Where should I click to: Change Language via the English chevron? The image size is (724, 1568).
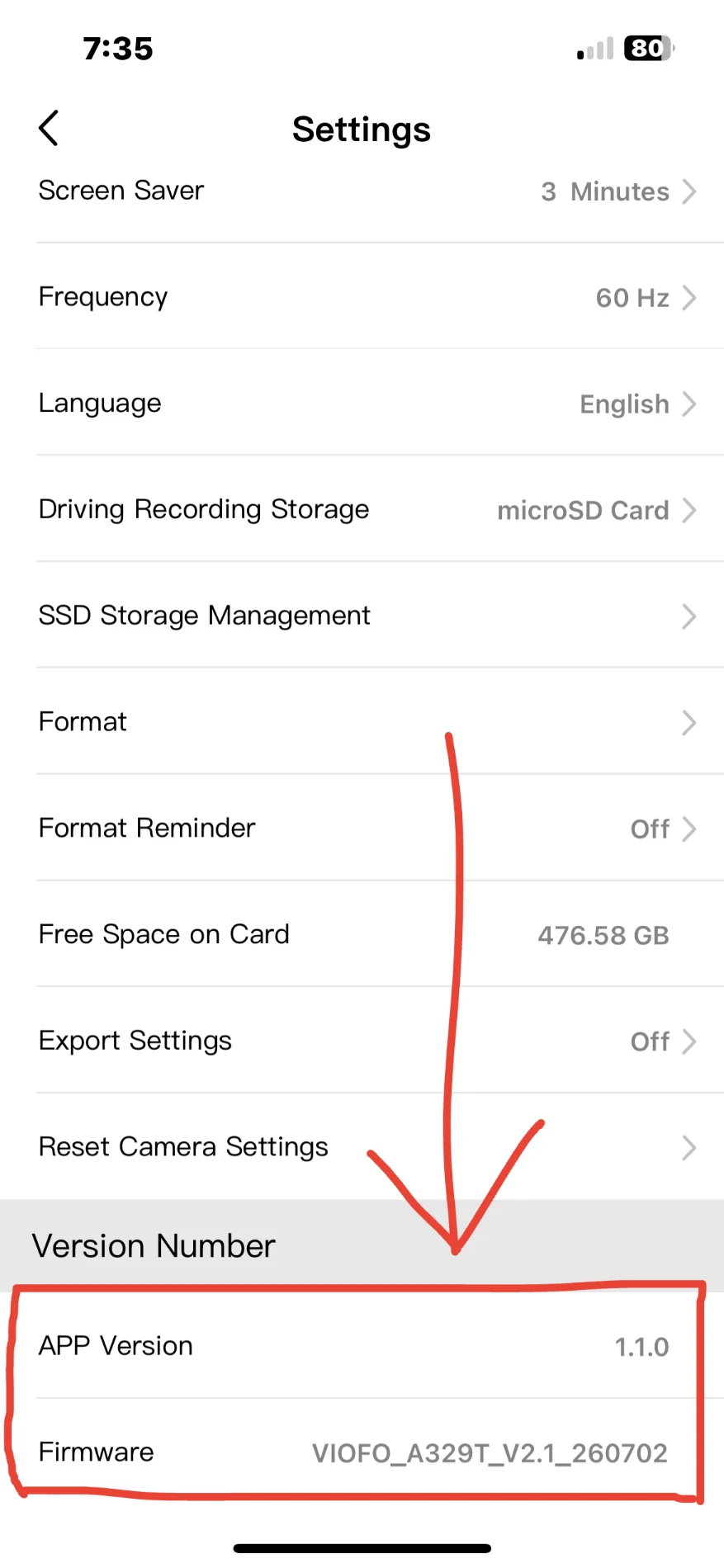[x=689, y=404]
